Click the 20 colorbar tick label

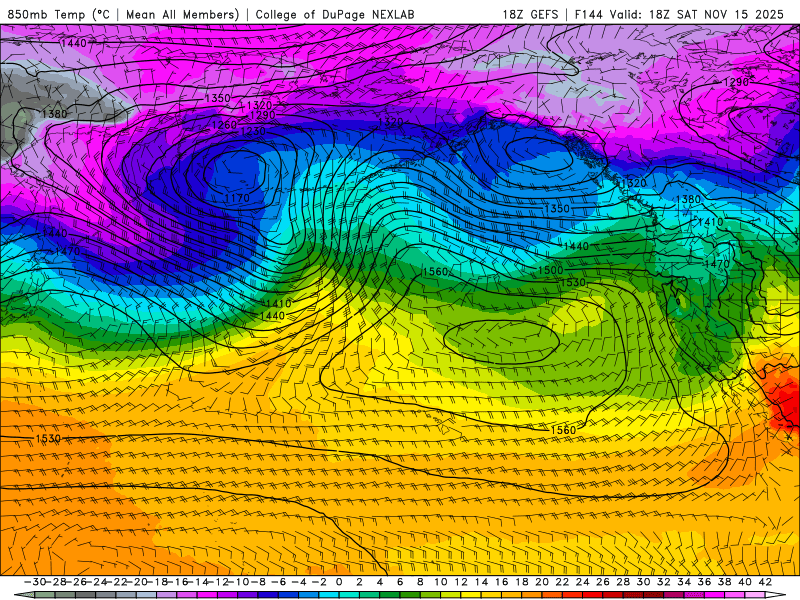[542, 582]
